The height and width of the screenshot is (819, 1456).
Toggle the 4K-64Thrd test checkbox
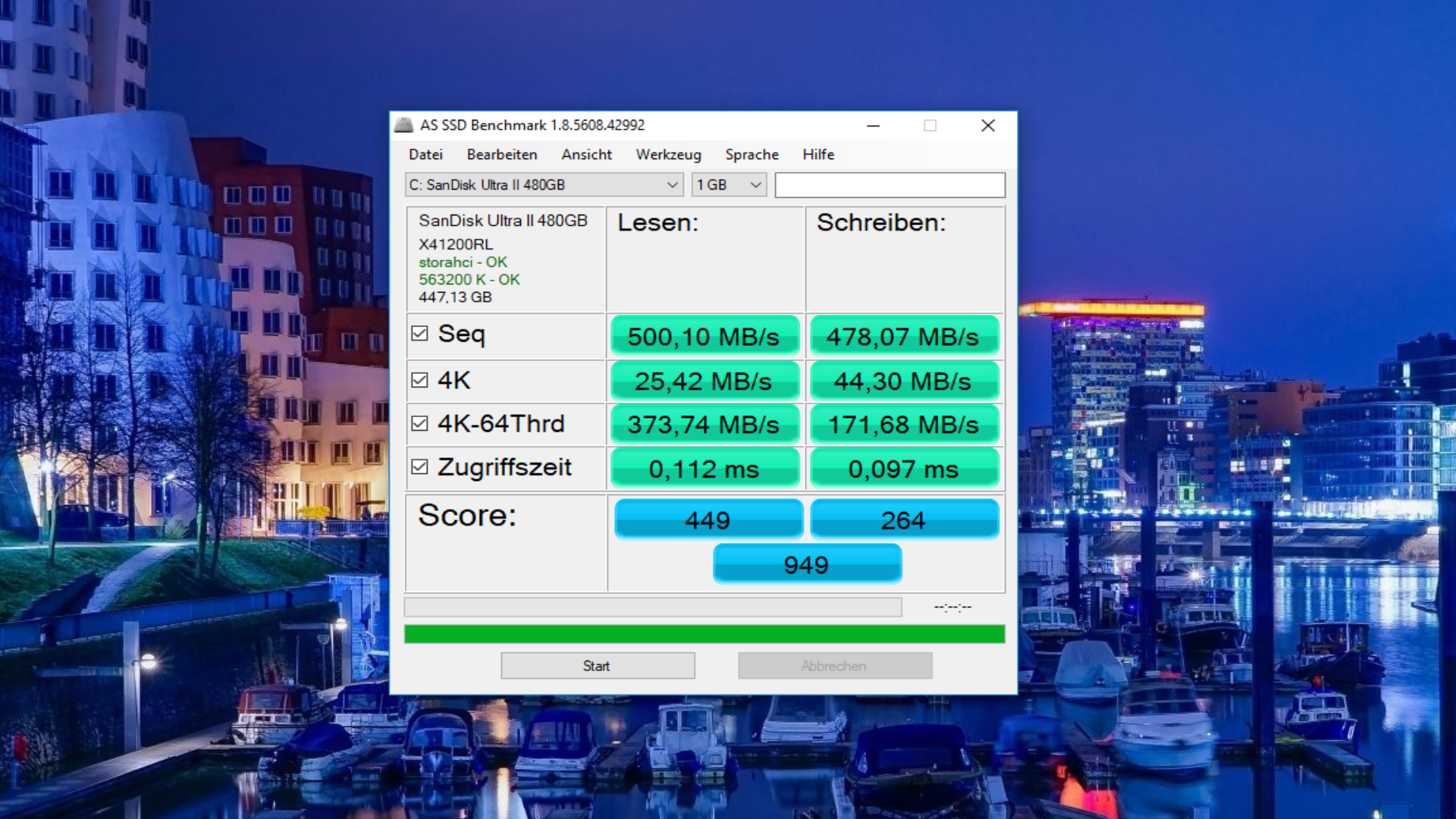point(419,423)
